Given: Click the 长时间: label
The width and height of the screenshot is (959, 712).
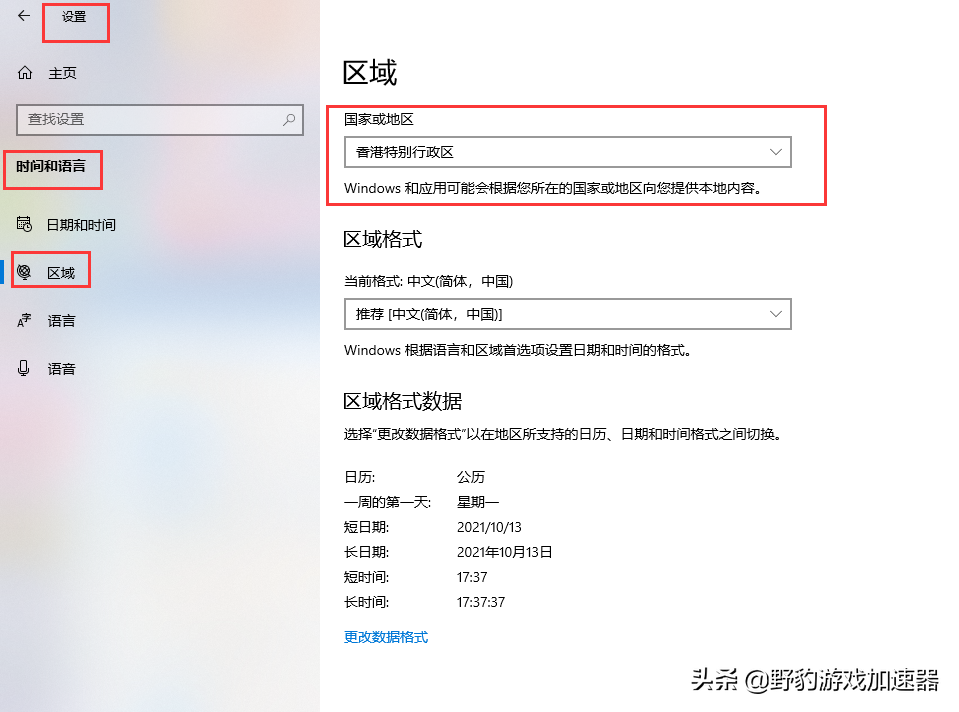Looking at the screenshot, I should point(366,603).
